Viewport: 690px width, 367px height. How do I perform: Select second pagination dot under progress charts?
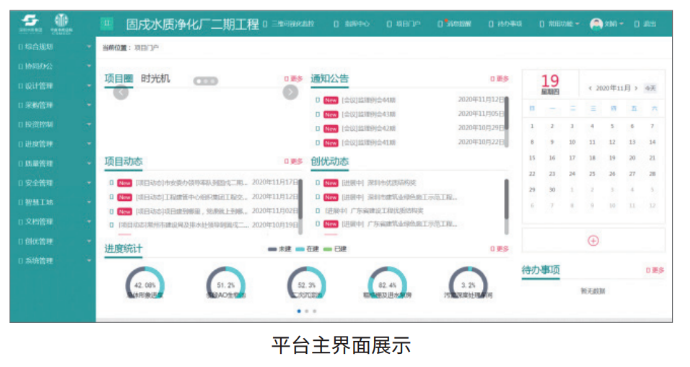[x=307, y=311]
